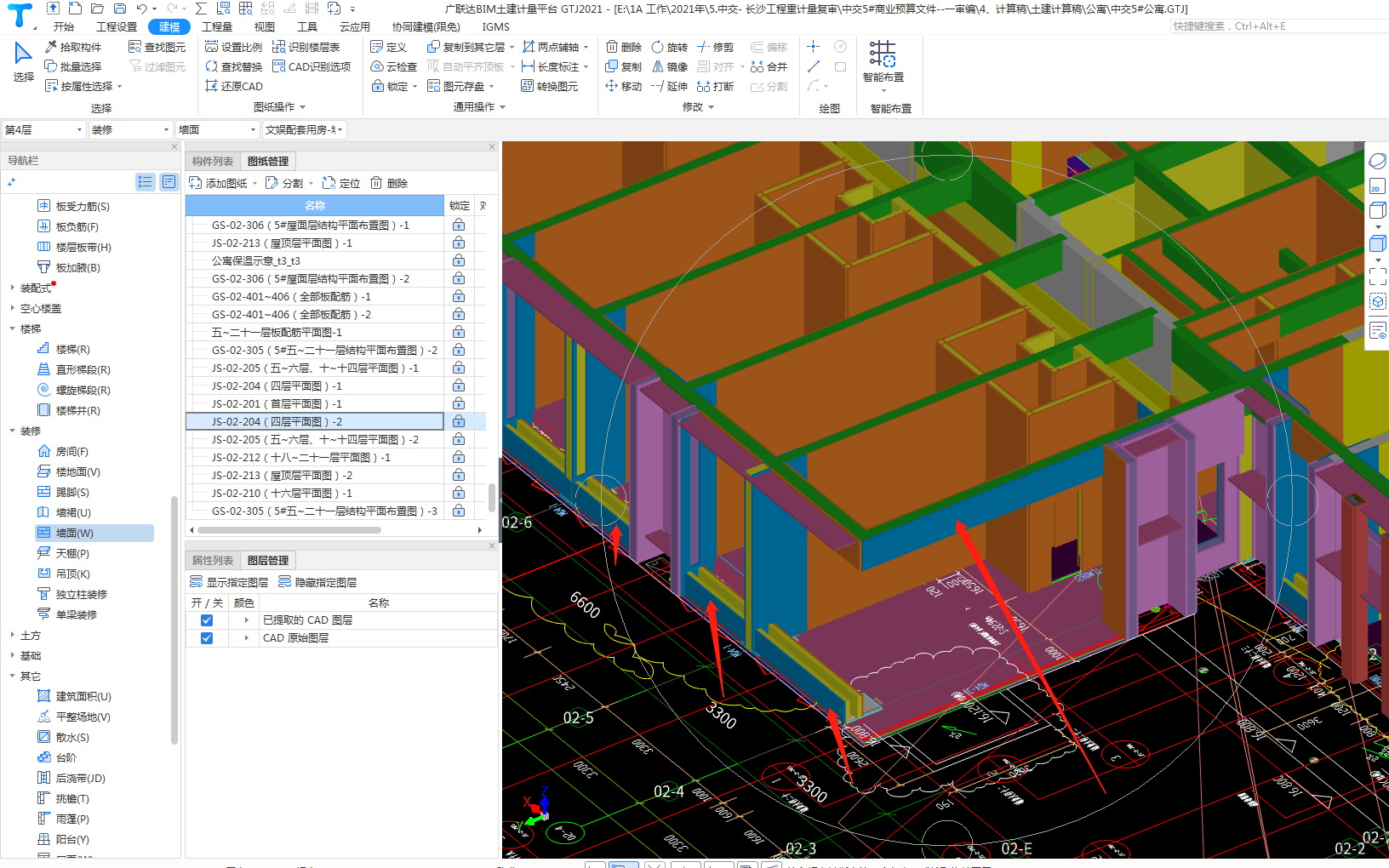Click the 复制 copy tool
Screen dimensions: 1389x868
(x=624, y=66)
